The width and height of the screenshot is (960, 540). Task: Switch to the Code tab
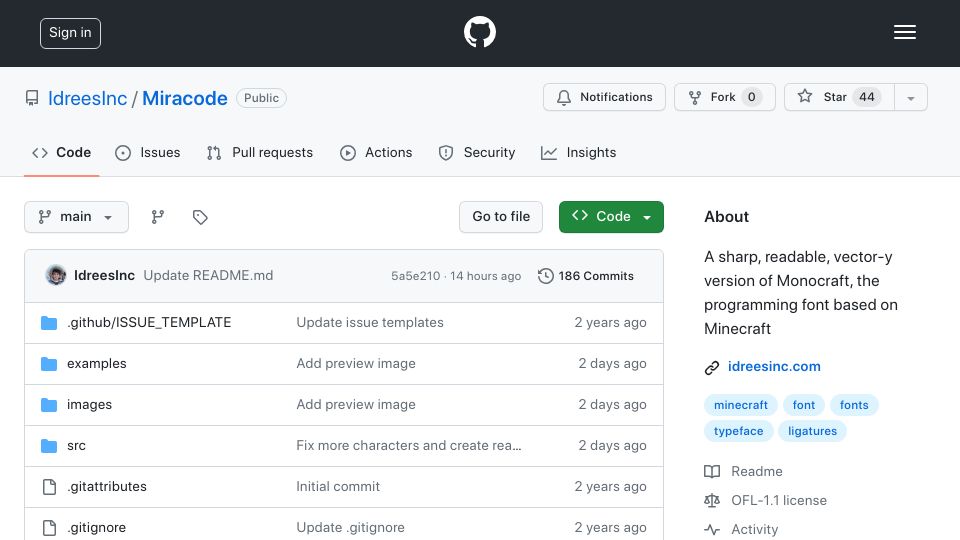(x=62, y=152)
